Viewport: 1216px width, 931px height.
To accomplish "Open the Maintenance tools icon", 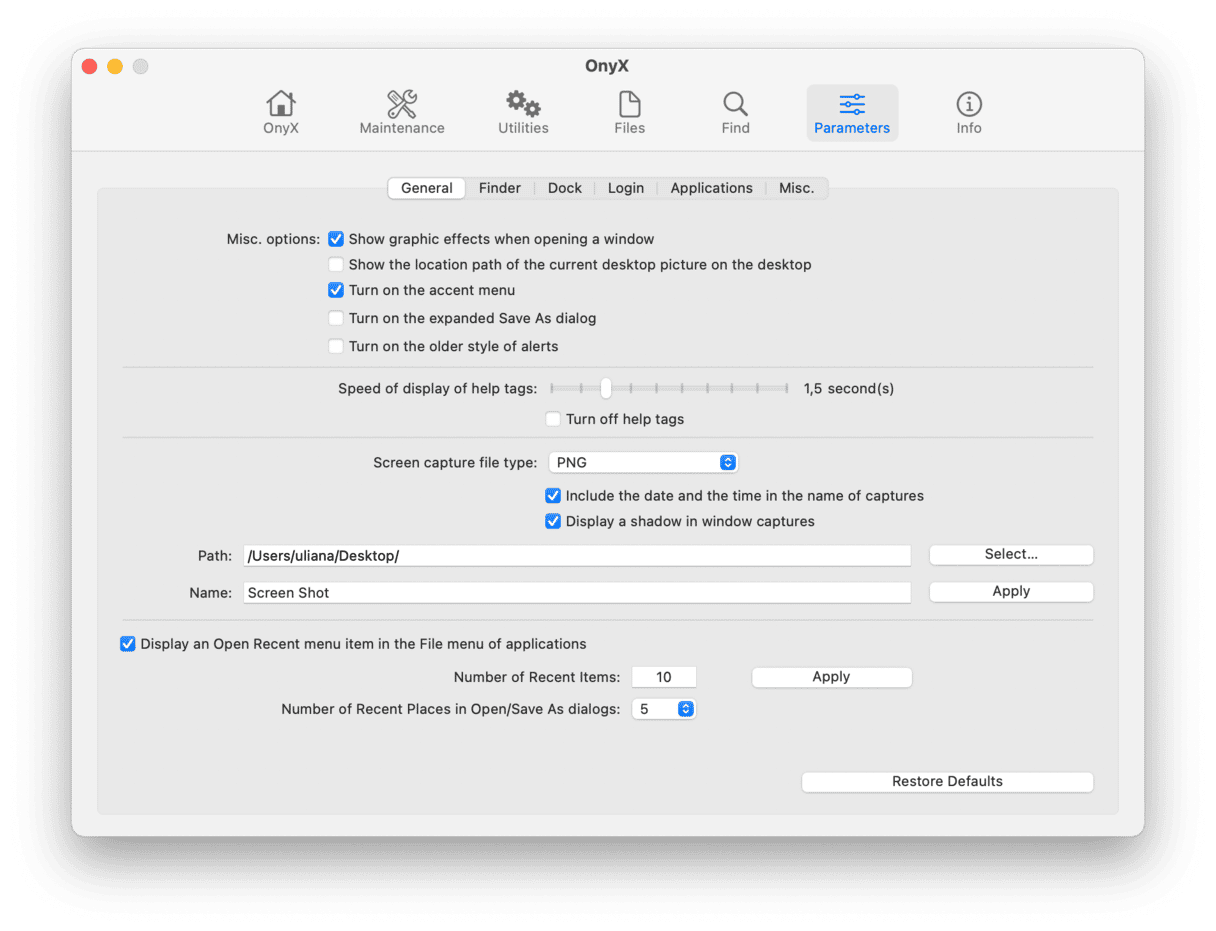I will coord(402,104).
